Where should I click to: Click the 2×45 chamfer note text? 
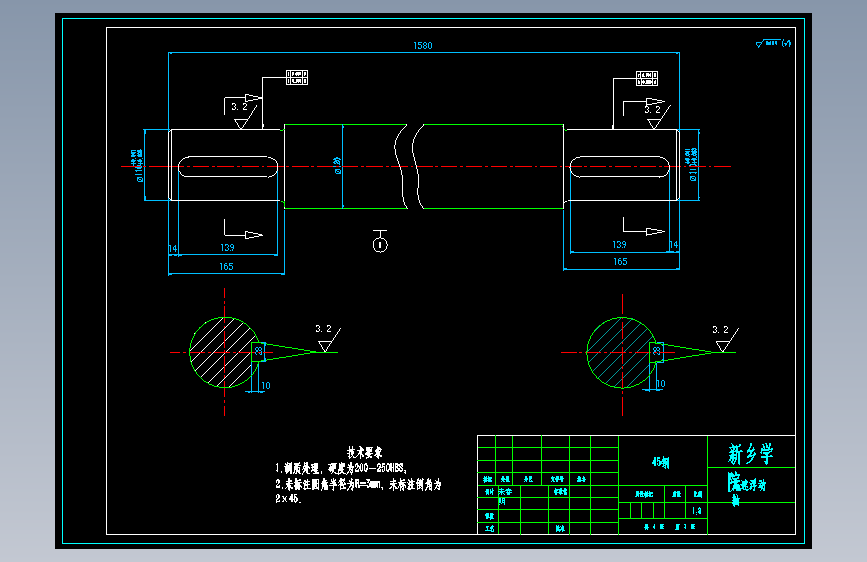pyautogui.click(x=288, y=498)
